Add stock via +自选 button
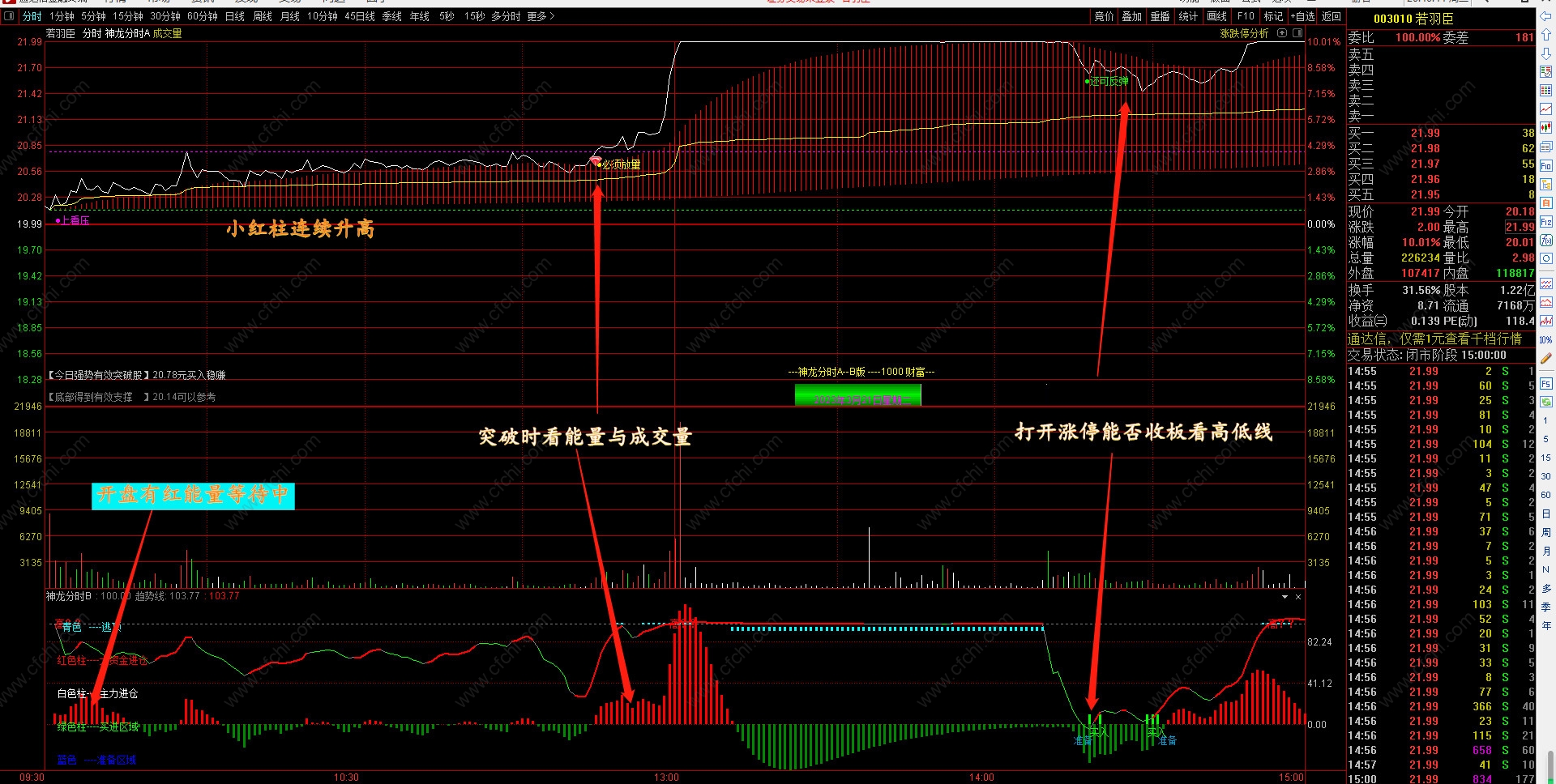Viewport: 1556px width, 784px height. 1303,16
